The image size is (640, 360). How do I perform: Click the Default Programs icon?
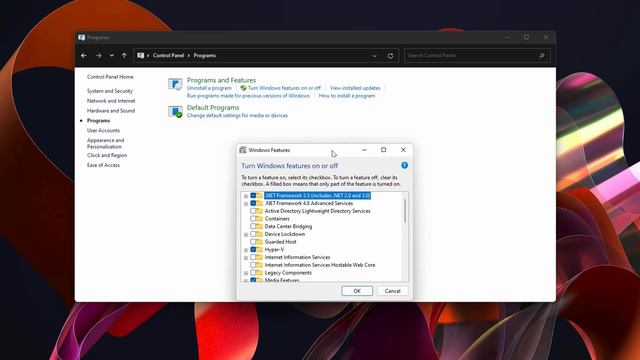point(176,111)
